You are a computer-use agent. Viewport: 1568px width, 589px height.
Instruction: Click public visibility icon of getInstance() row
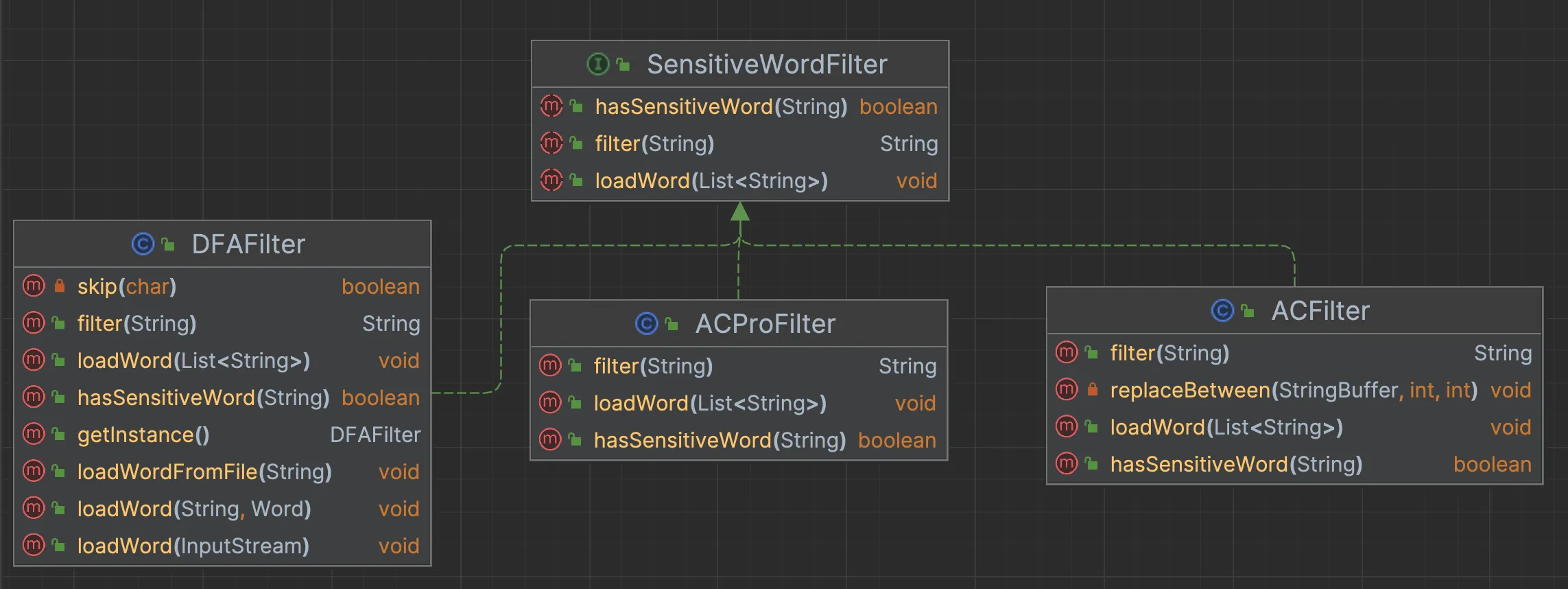tap(59, 434)
